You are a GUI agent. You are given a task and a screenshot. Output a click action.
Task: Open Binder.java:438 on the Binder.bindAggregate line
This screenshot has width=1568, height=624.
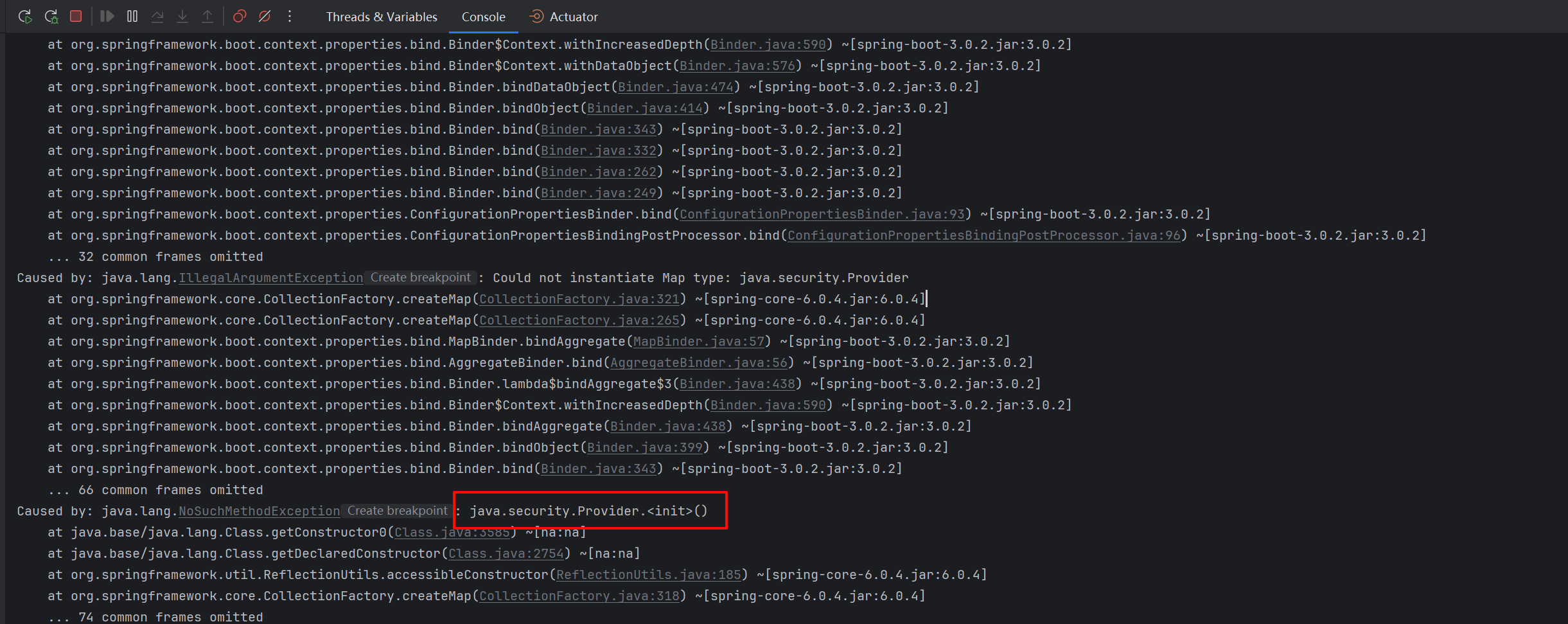(668, 427)
